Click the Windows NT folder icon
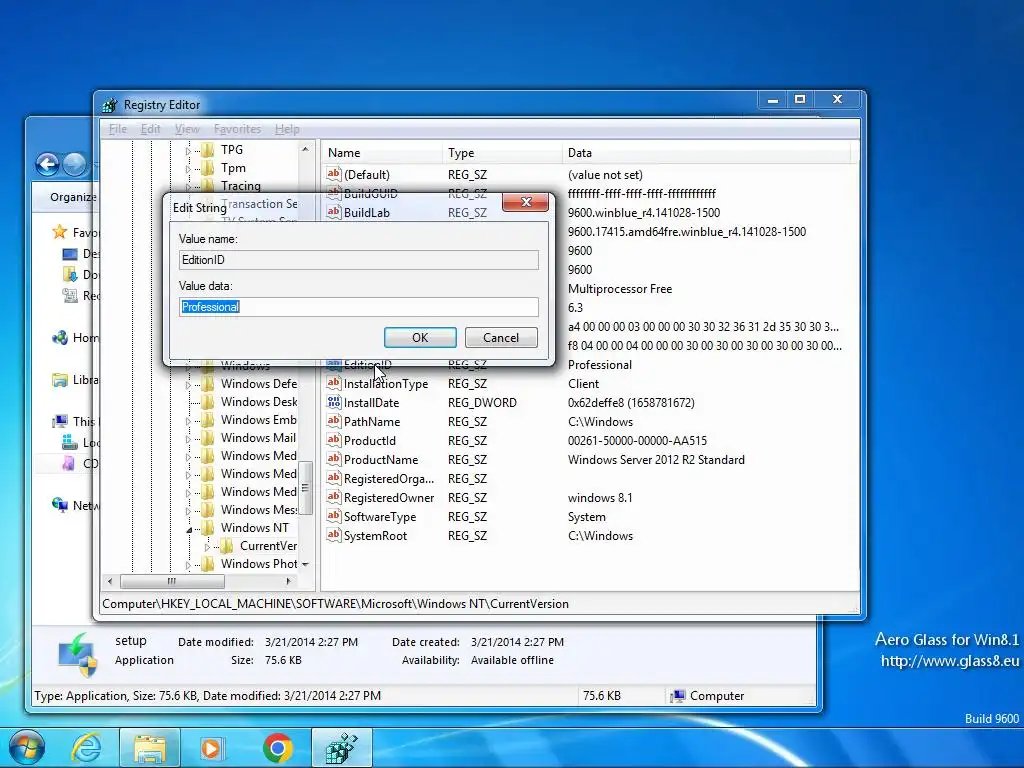Image resolution: width=1024 pixels, height=768 pixels. 208,528
